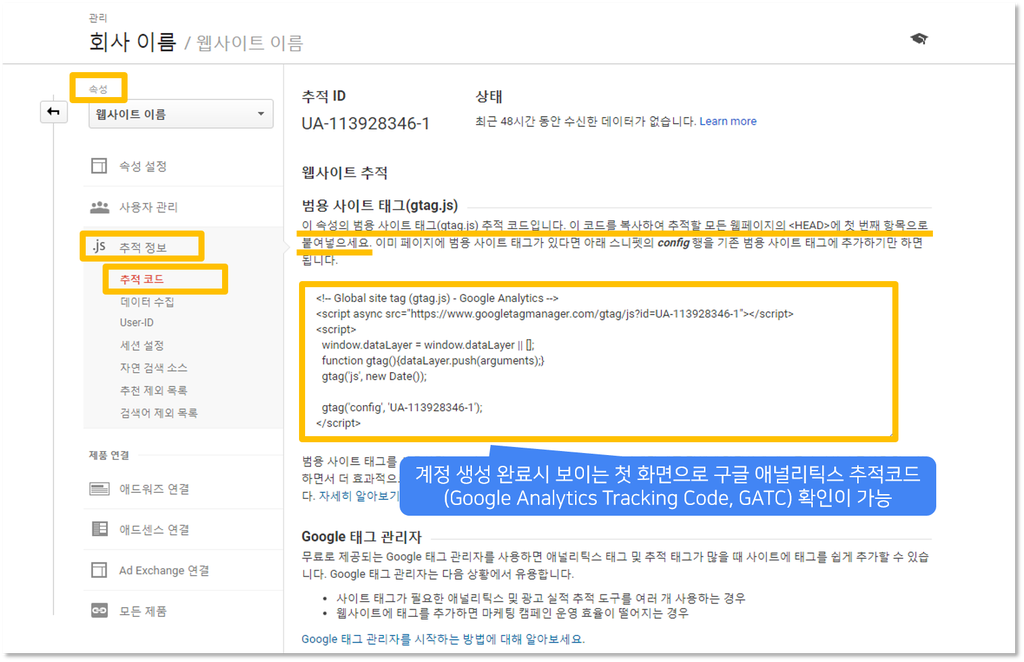This screenshot has width=1024, height=662.
Task: Click the 제품 연결 section label
Action: pos(109,455)
